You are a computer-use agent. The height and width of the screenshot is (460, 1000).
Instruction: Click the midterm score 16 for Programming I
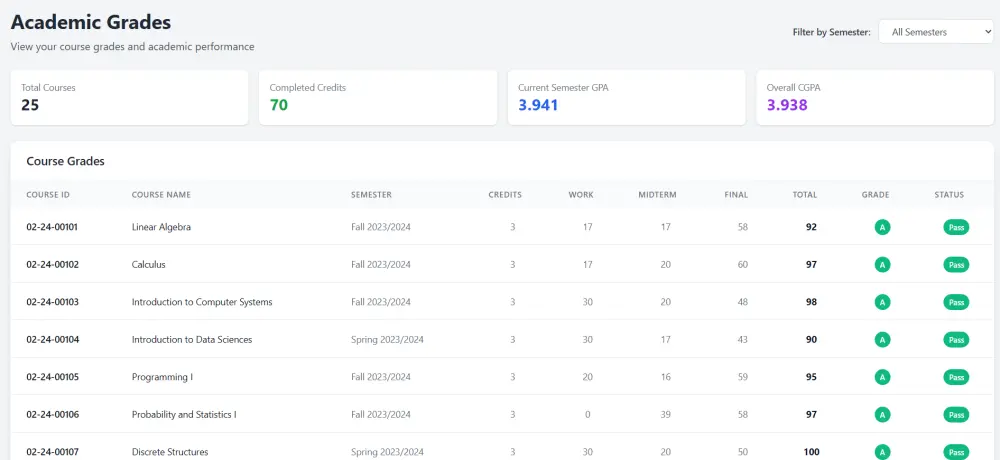[x=665, y=377]
